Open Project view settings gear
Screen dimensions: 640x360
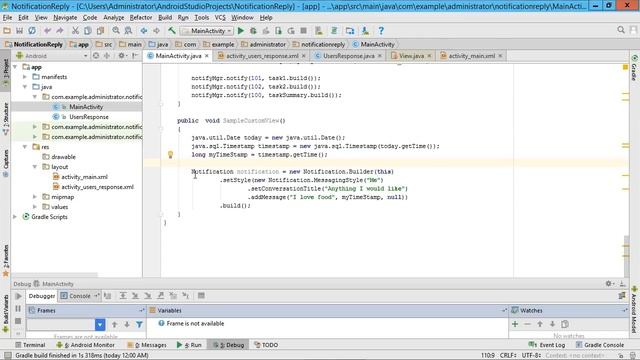click(121, 56)
